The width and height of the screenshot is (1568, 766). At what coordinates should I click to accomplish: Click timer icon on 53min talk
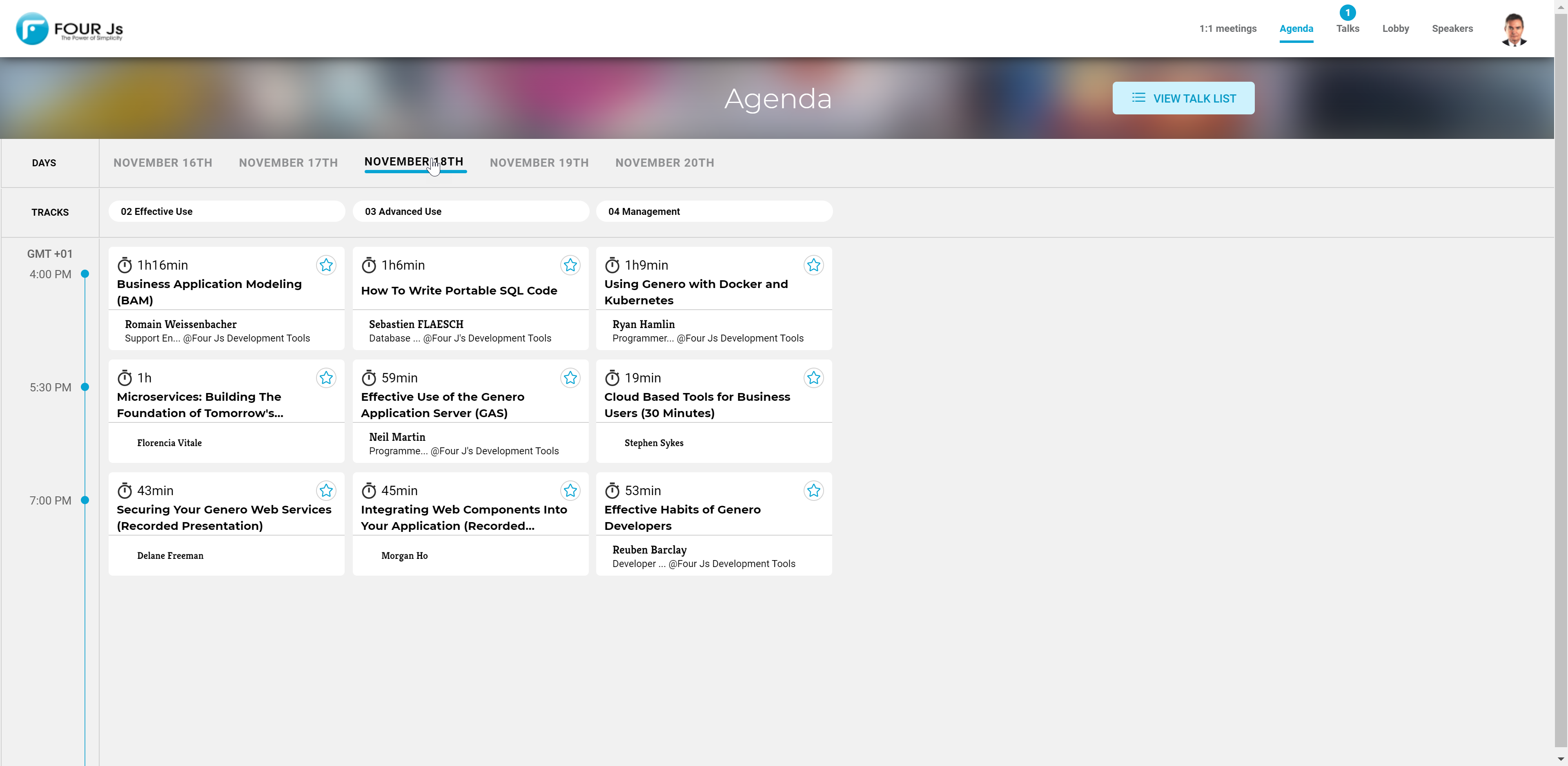click(x=612, y=490)
